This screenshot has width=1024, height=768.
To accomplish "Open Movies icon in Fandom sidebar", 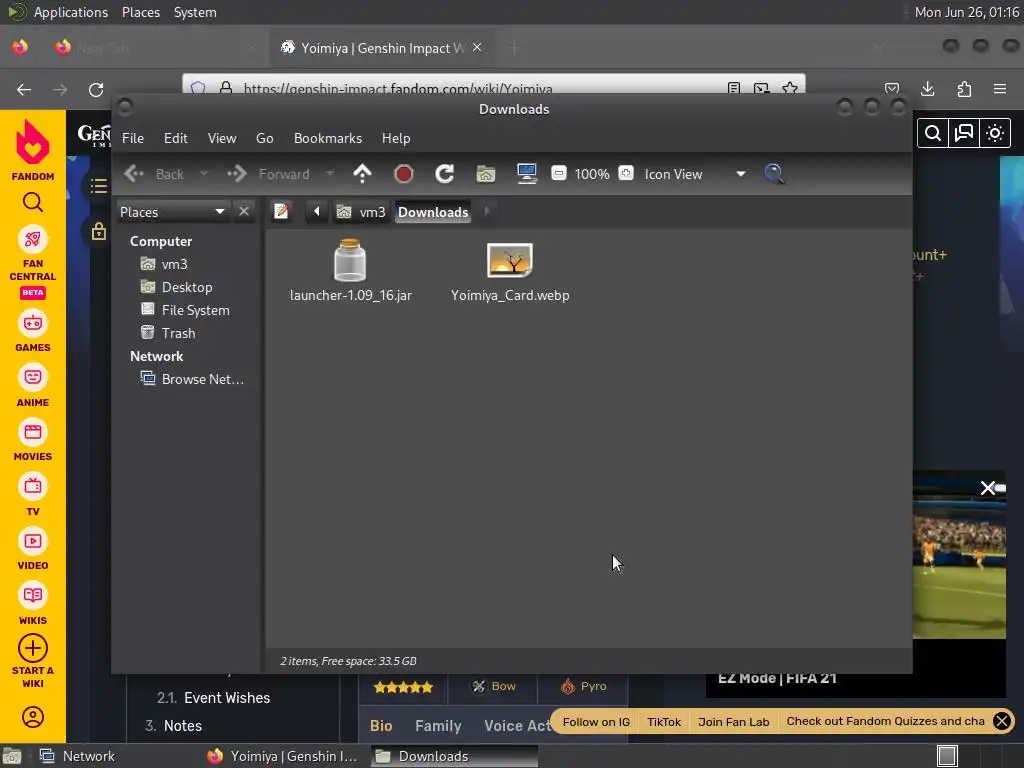I will click(33, 432).
